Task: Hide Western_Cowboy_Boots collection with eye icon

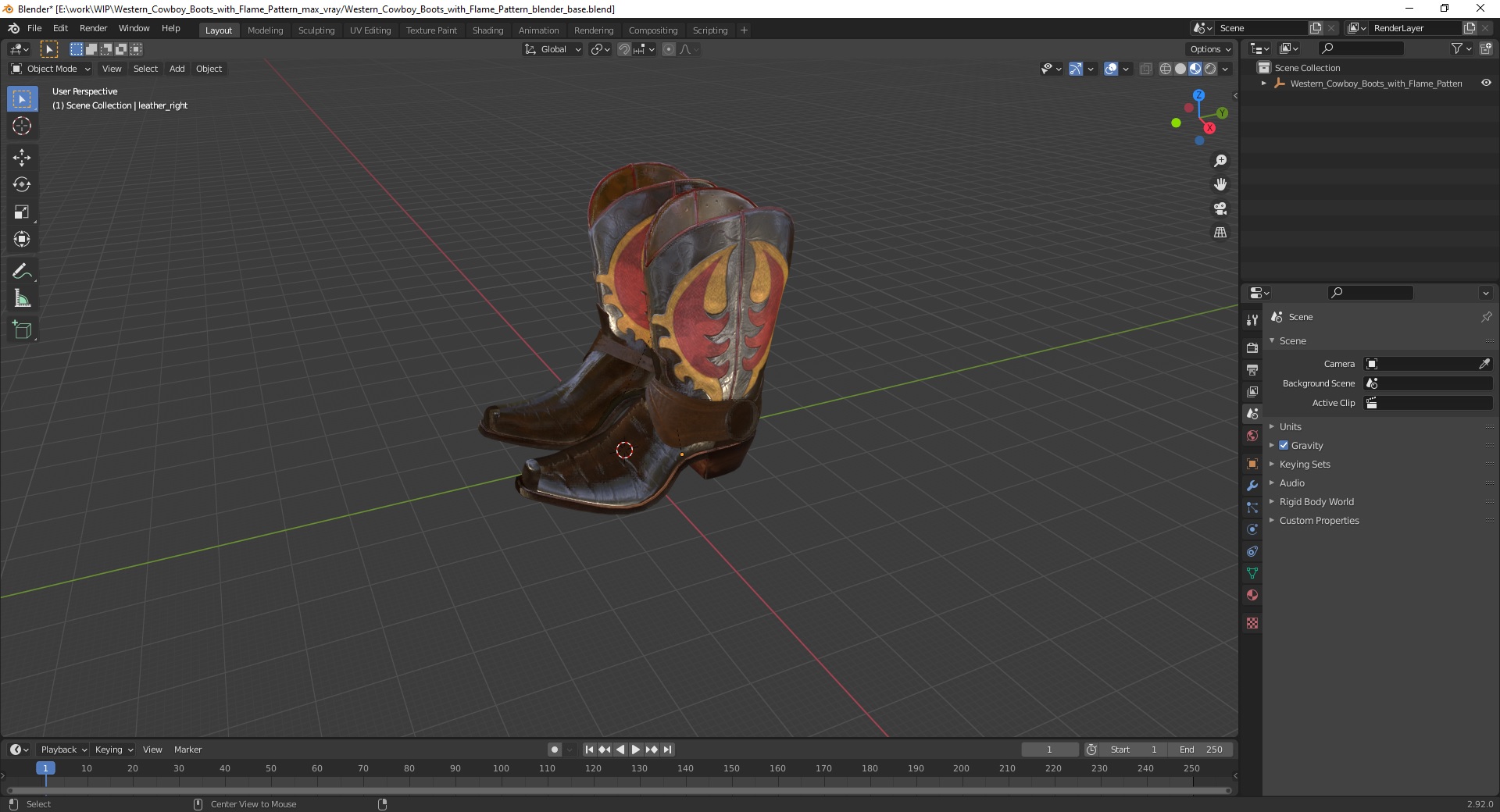Action: [1486, 83]
